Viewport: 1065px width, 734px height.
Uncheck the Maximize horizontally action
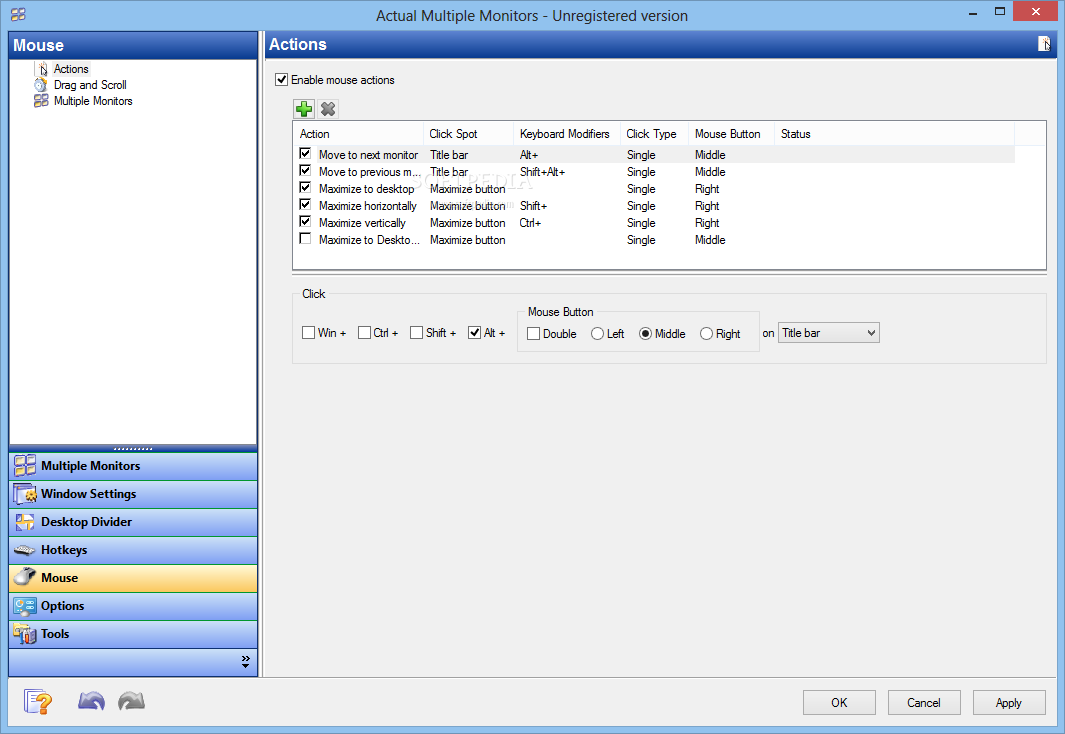coord(305,204)
